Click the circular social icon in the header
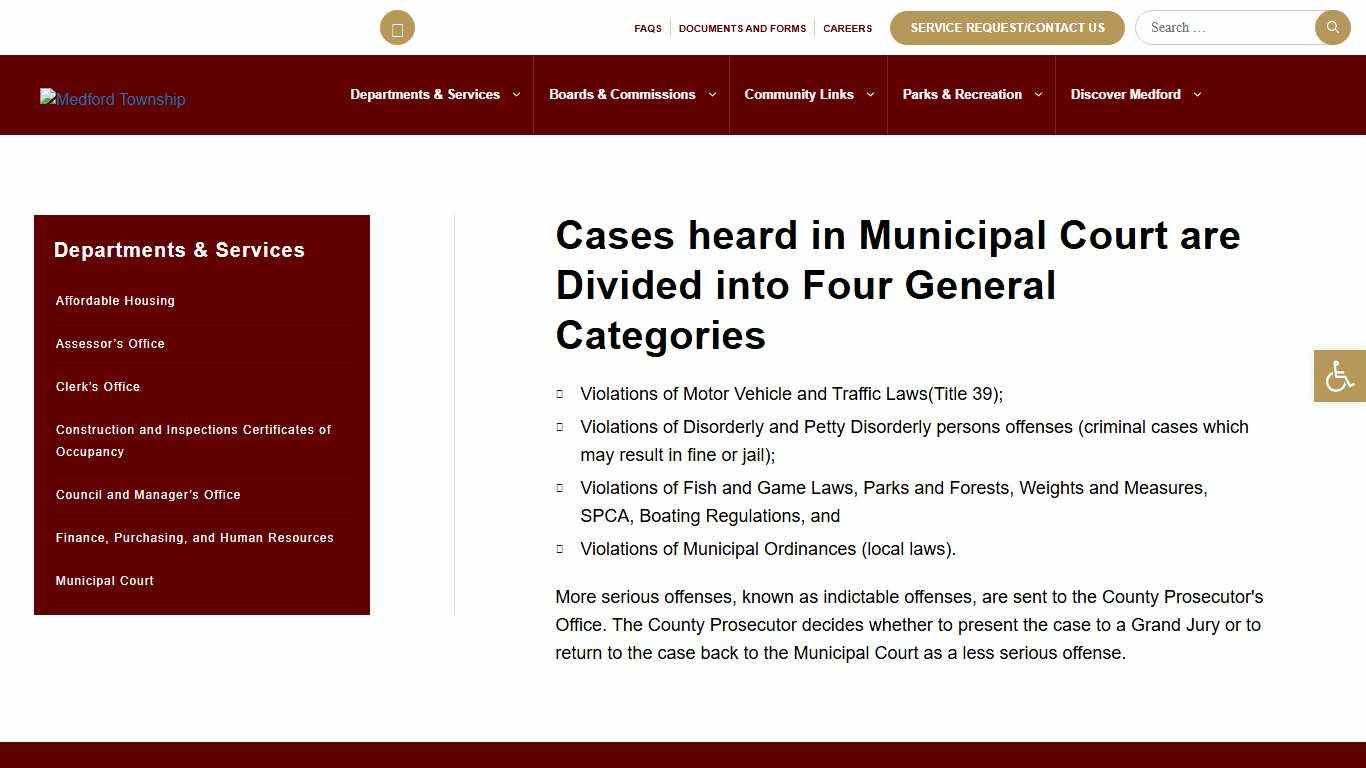Screen dimensions: 1366x768 tap(397, 27)
